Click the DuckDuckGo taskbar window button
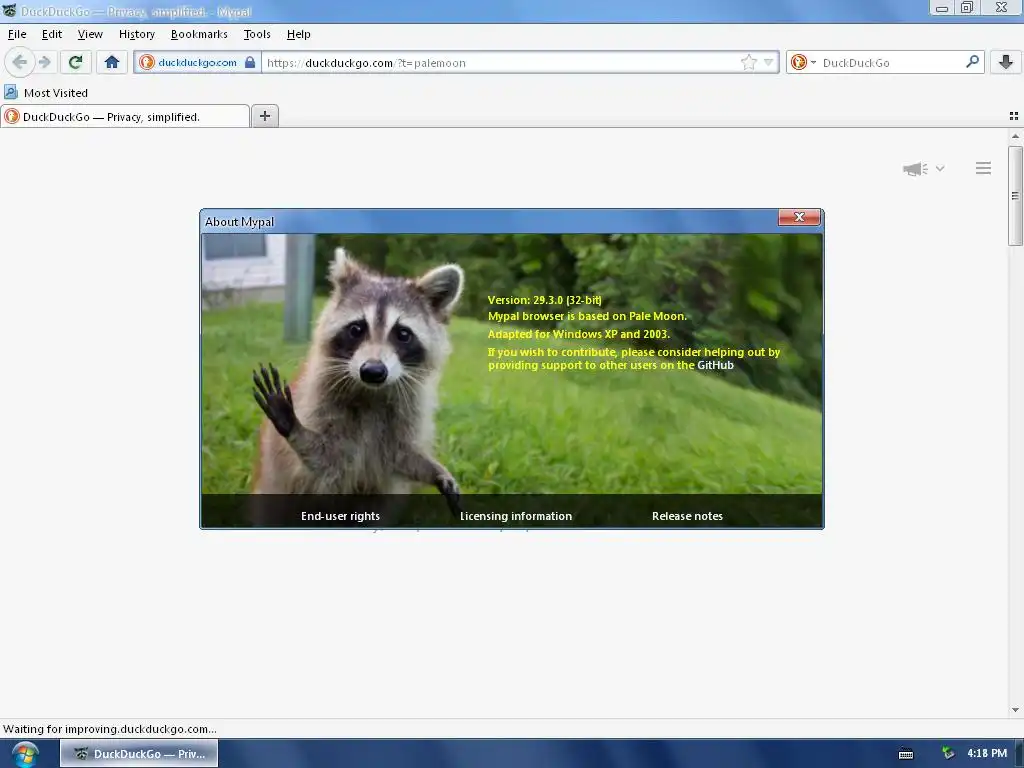Image resolution: width=1024 pixels, height=768 pixels. pyautogui.click(x=139, y=754)
